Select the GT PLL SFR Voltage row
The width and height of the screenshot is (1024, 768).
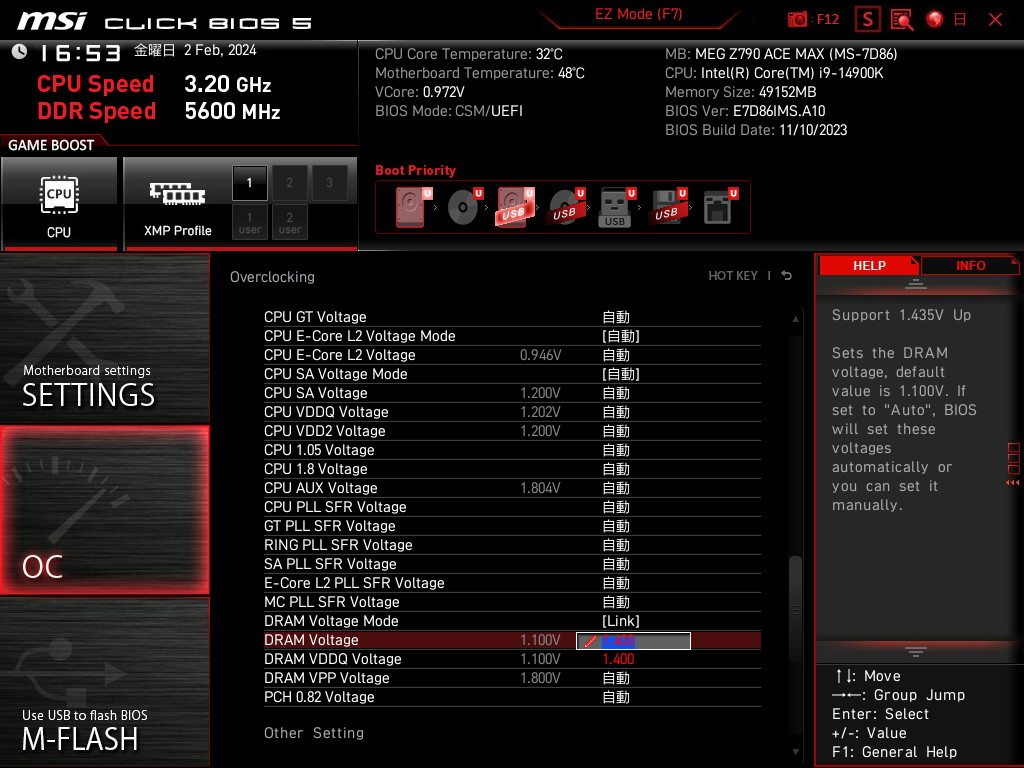pos(512,526)
